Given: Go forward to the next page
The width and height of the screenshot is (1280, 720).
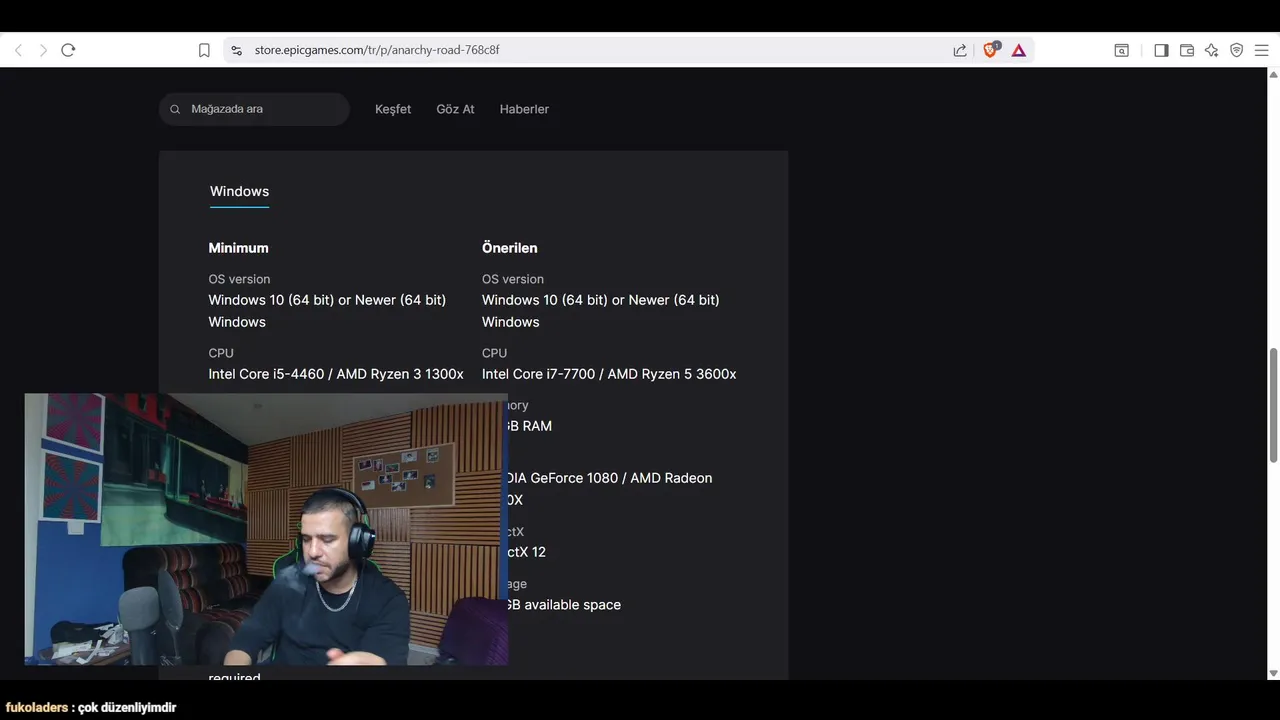Looking at the screenshot, I should (43, 50).
